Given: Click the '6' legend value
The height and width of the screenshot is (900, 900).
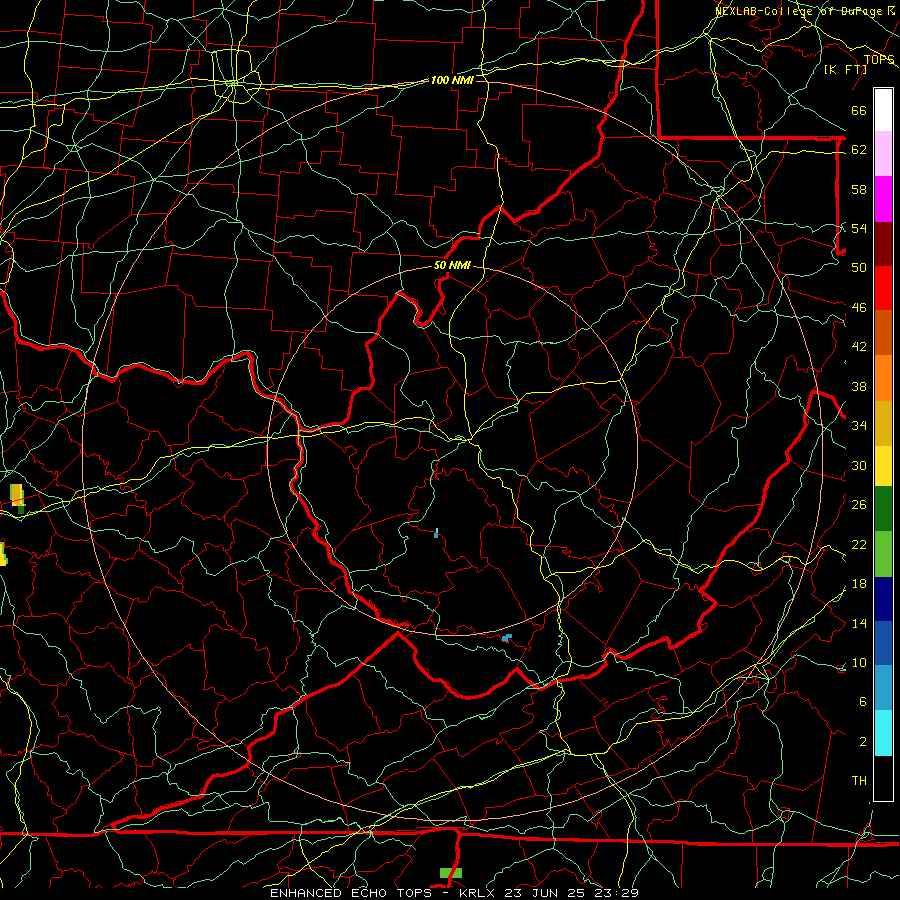Looking at the screenshot, I should 862,701.
